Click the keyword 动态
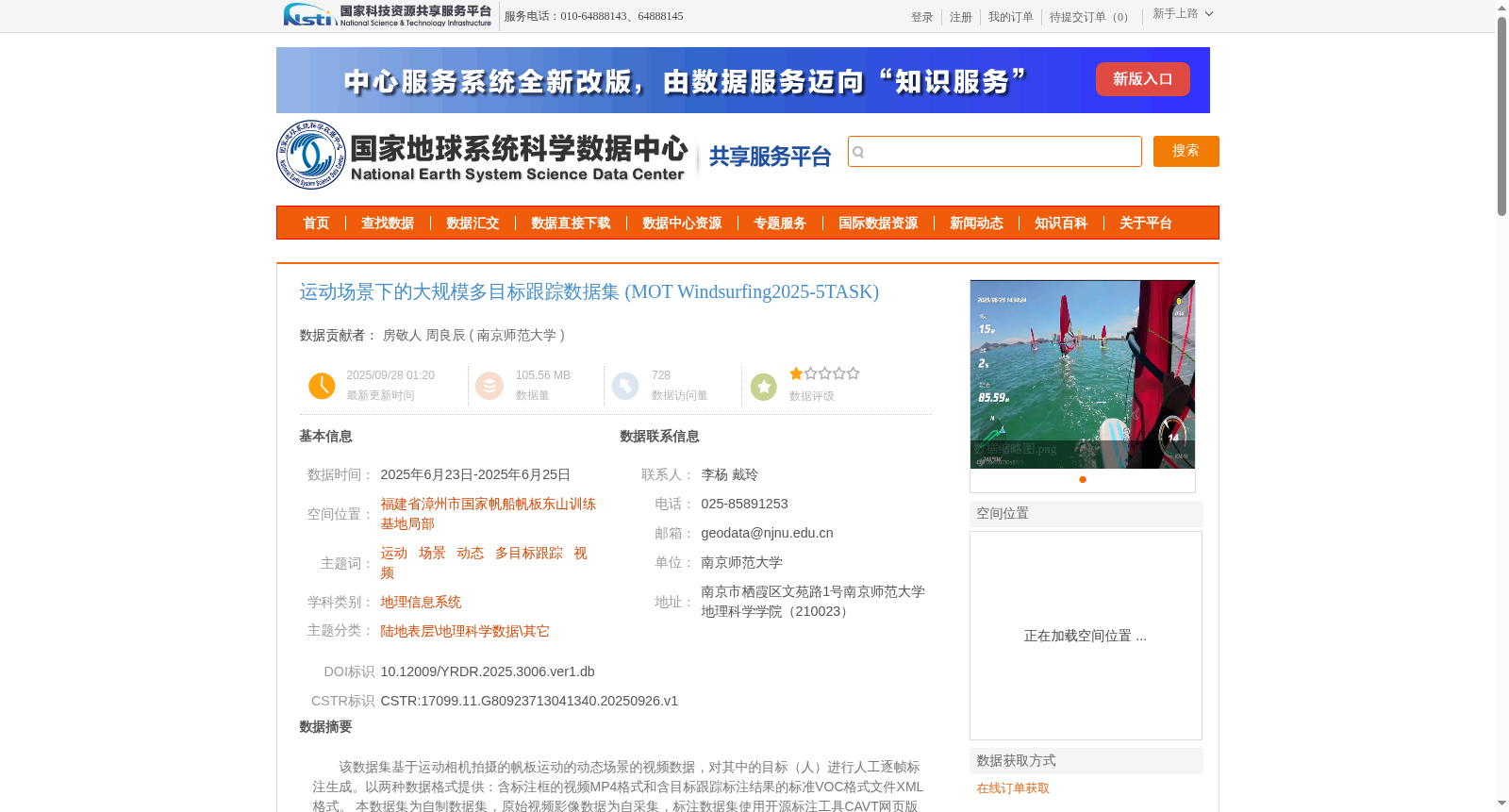1509x812 pixels. [470, 553]
